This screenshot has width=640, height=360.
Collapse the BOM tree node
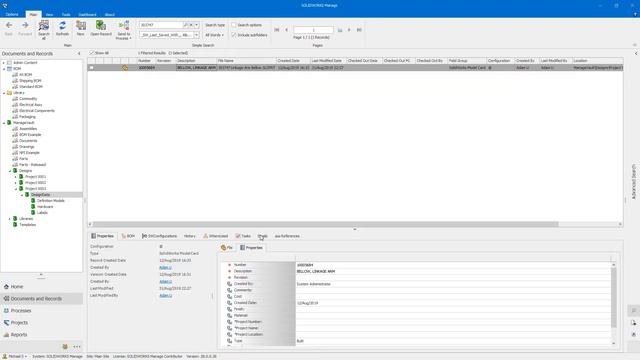[x=4, y=69]
